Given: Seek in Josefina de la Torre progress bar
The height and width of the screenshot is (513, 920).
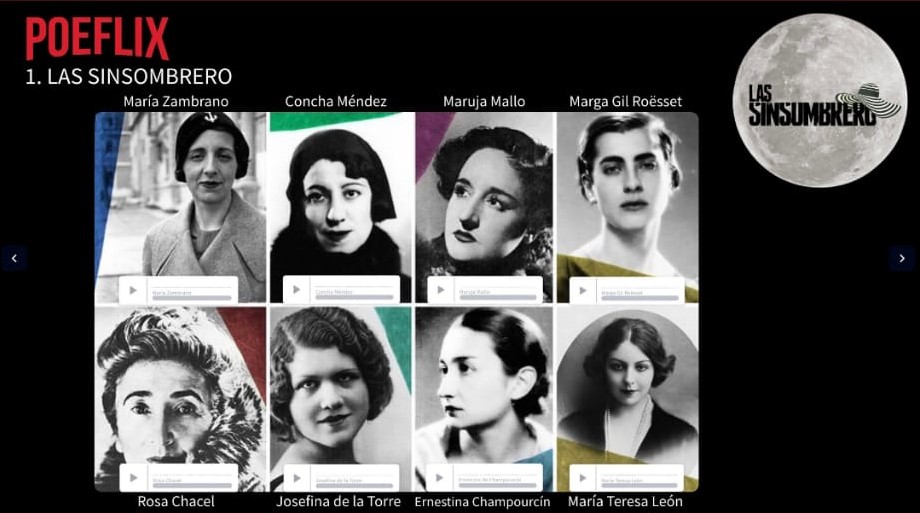Looking at the screenshot, I should point(354,485).
